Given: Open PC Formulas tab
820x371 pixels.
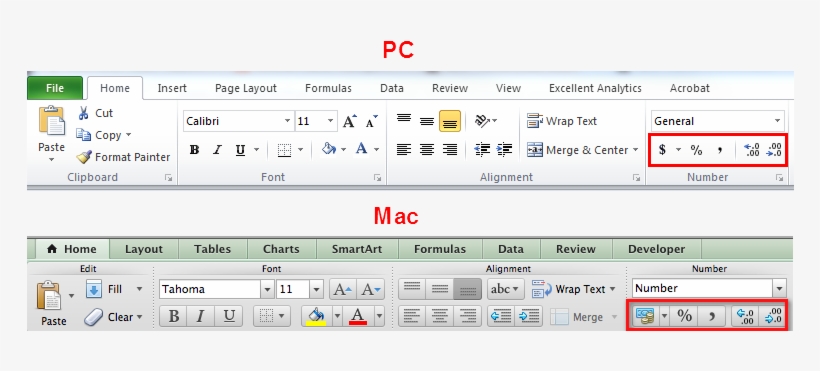Looking at the screenshot, I should (328, 88).
